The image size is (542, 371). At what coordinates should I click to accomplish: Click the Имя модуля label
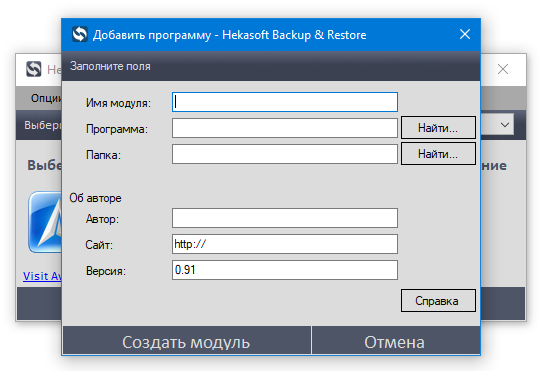click(x=119, y=103)
